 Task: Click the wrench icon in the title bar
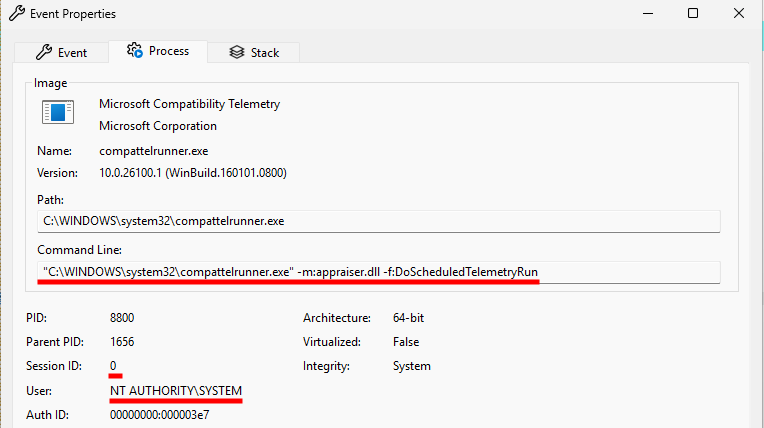point(17,13)
